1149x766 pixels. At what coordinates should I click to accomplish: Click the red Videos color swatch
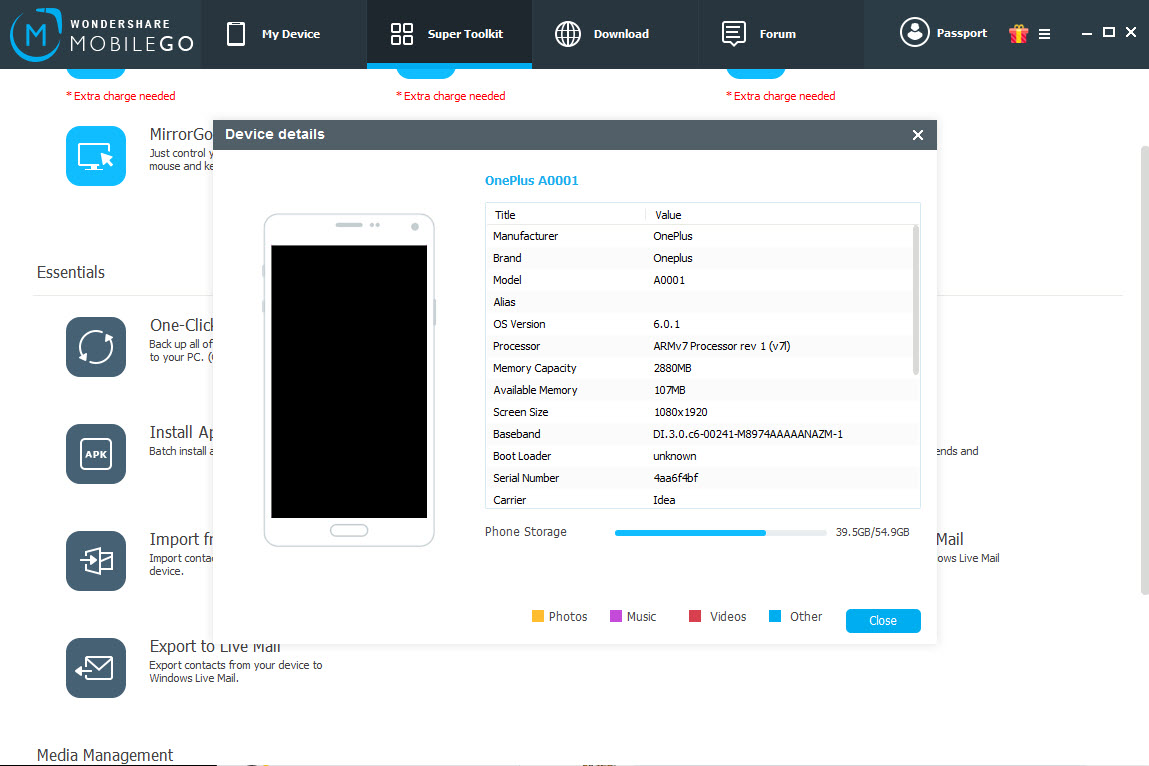coord(695,616)
